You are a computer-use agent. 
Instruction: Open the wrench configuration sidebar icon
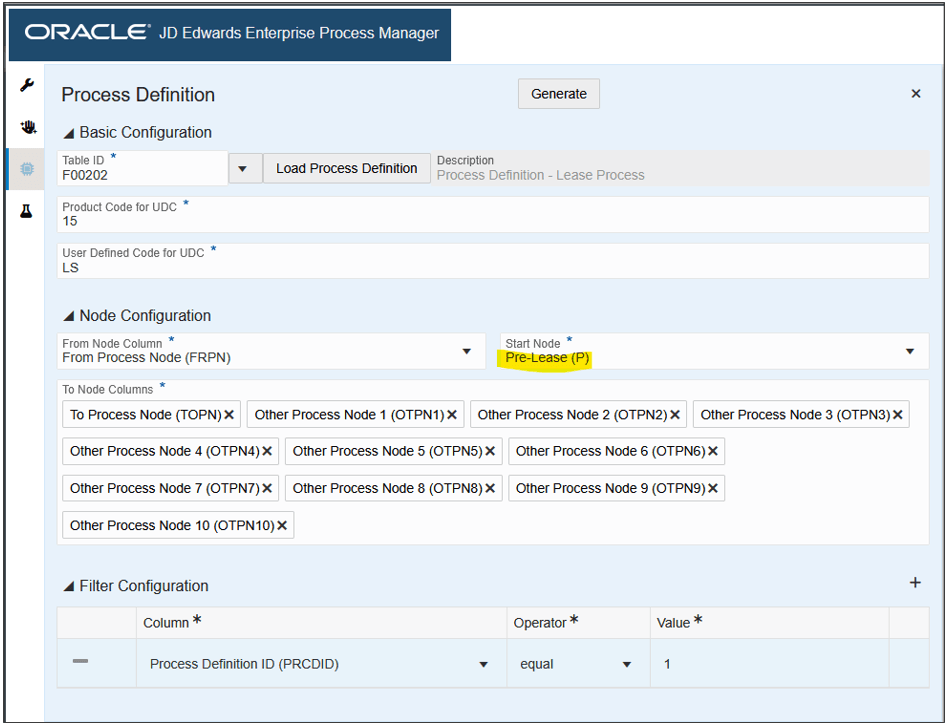click(x=27, y=85)
